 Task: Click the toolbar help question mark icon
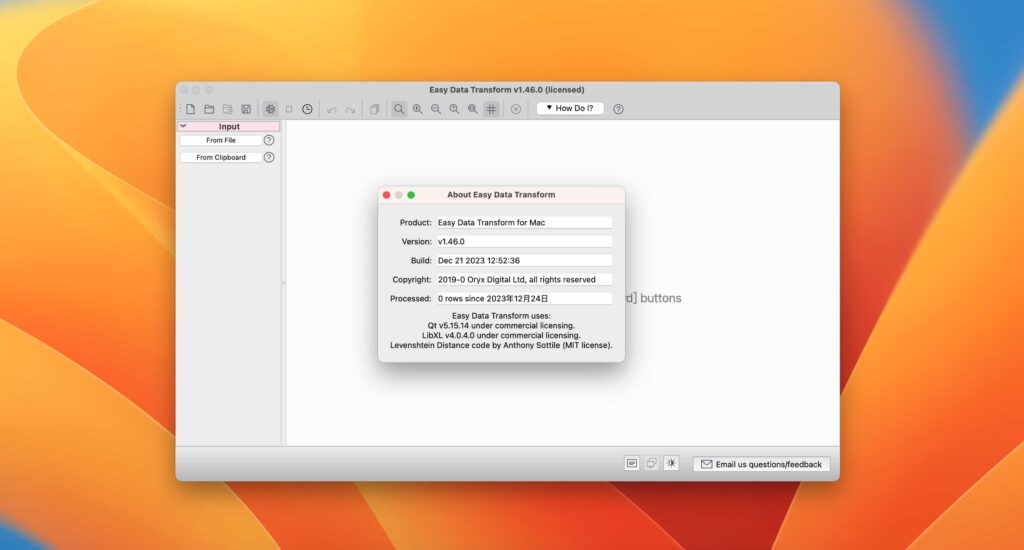(x=618, y=109)
